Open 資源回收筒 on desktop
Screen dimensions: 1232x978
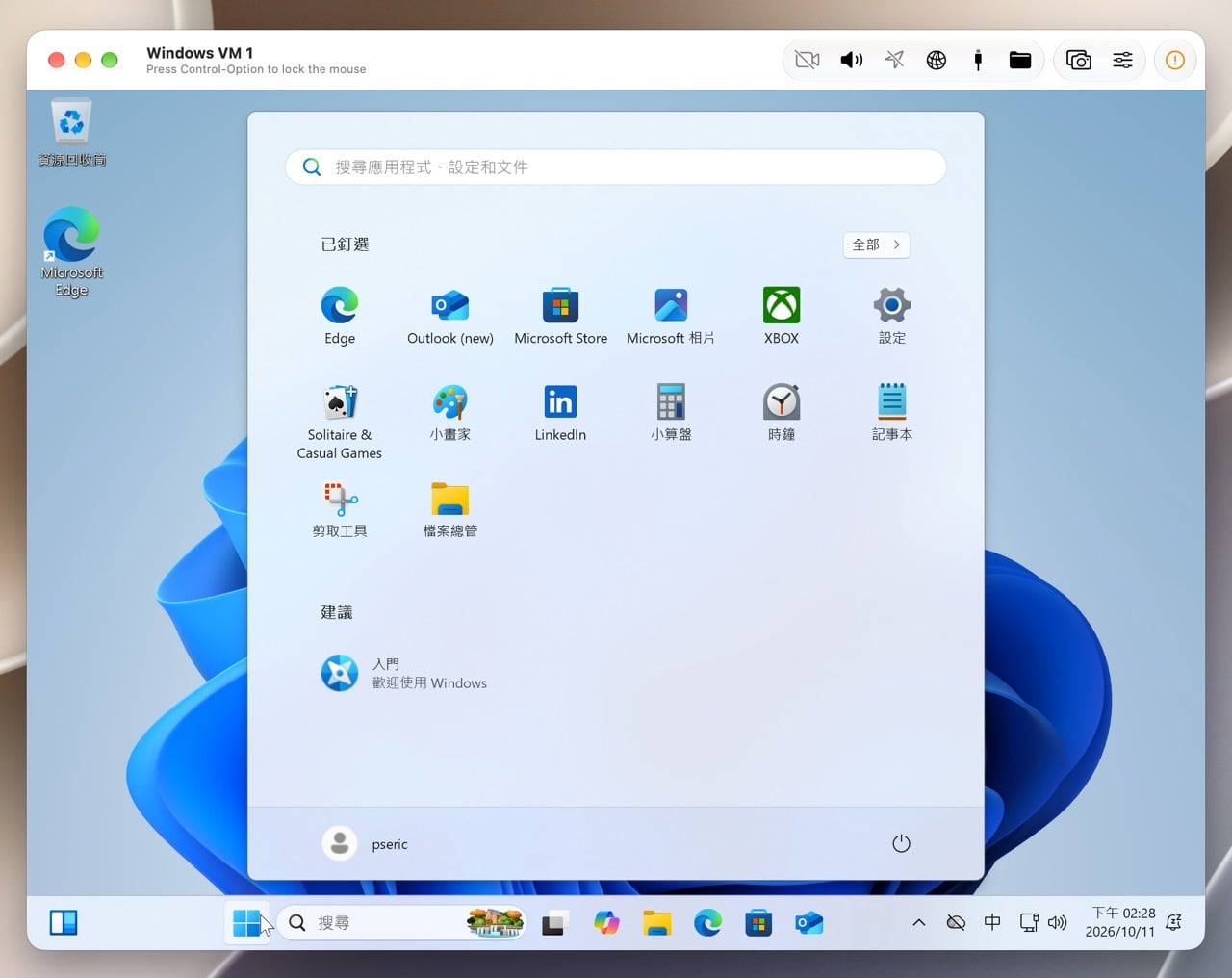tap(72, 134)
